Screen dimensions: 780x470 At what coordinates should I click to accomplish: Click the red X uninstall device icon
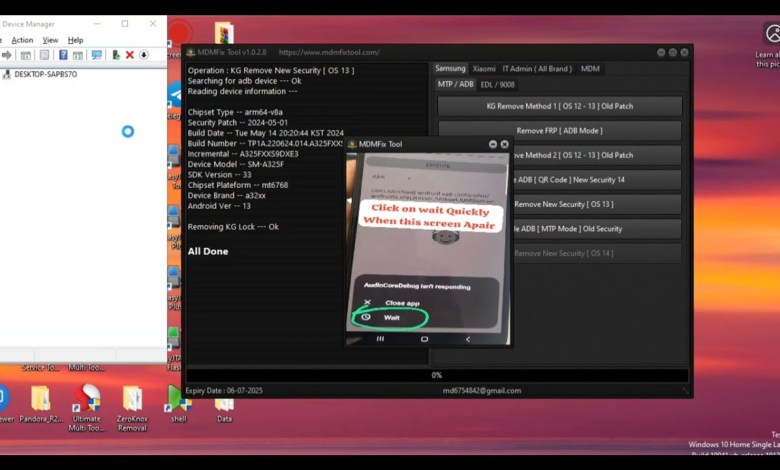(130, 55)
